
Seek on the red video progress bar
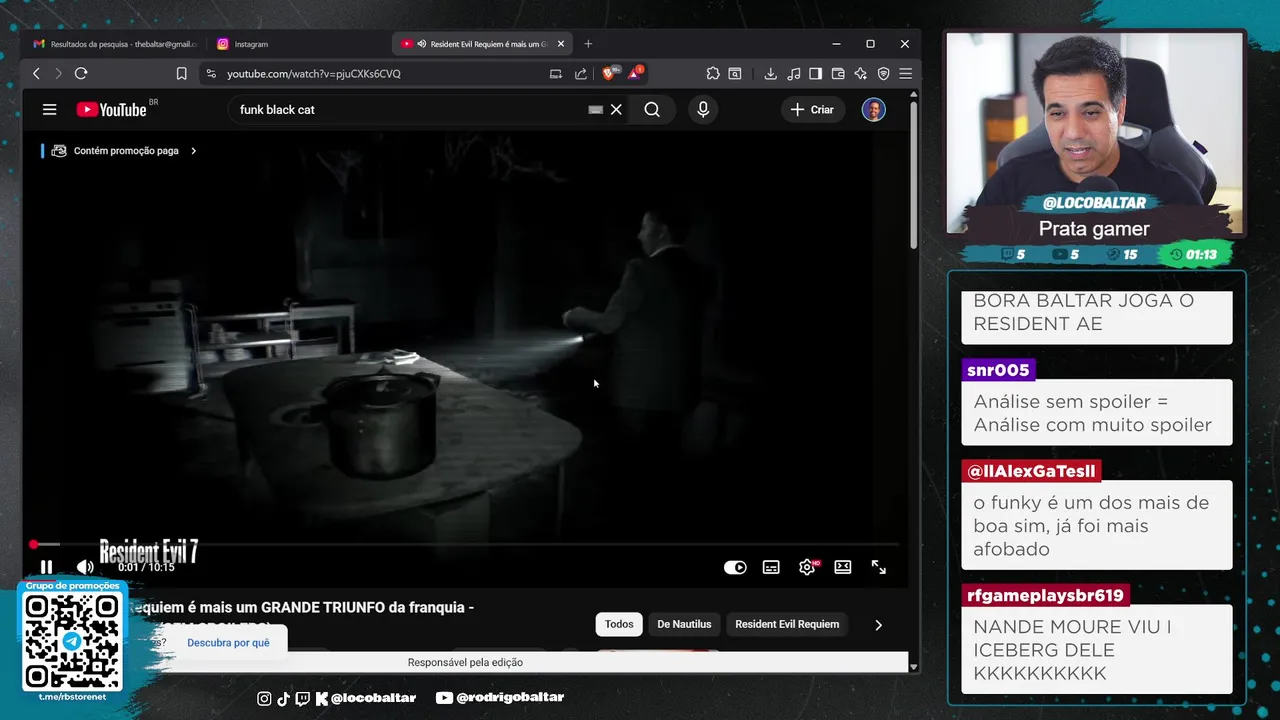pos(465,544)
